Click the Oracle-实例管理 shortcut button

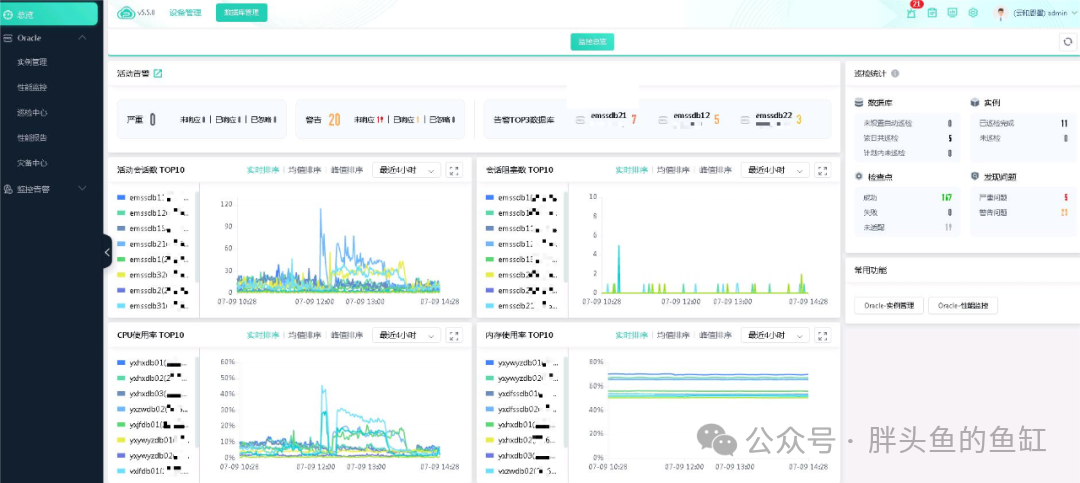point(889,306)
